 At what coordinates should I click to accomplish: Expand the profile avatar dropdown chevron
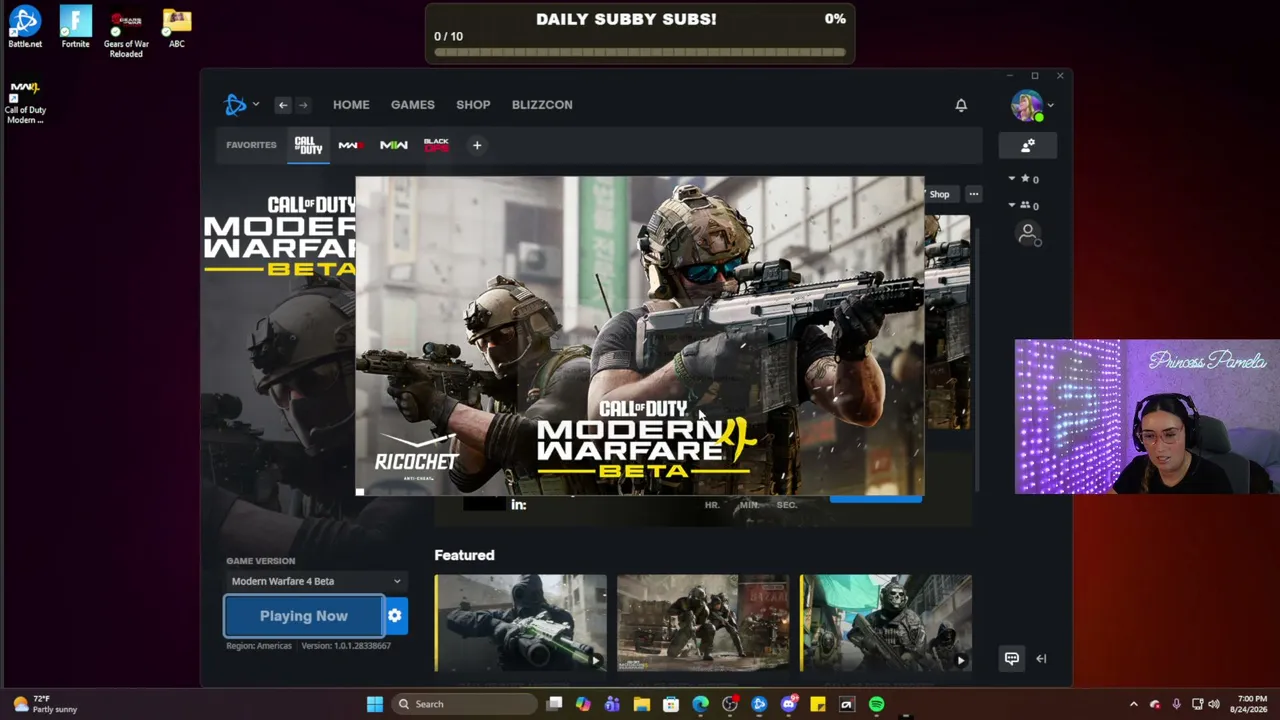pos(1051,105)
